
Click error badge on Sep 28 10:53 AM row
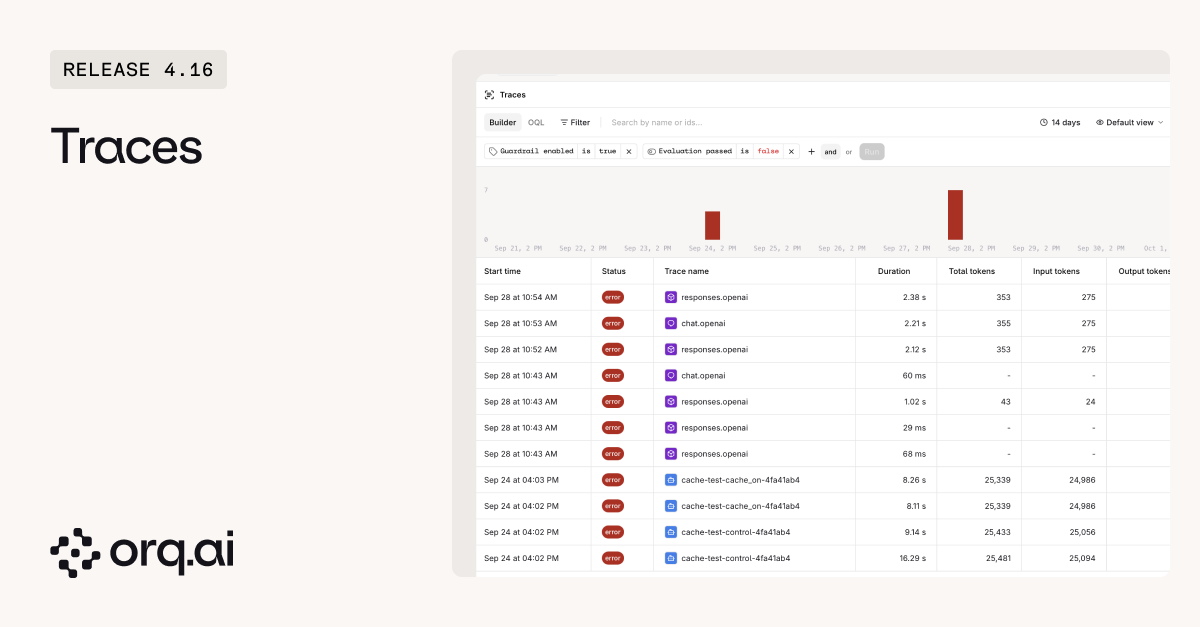[x=613, y=323]
